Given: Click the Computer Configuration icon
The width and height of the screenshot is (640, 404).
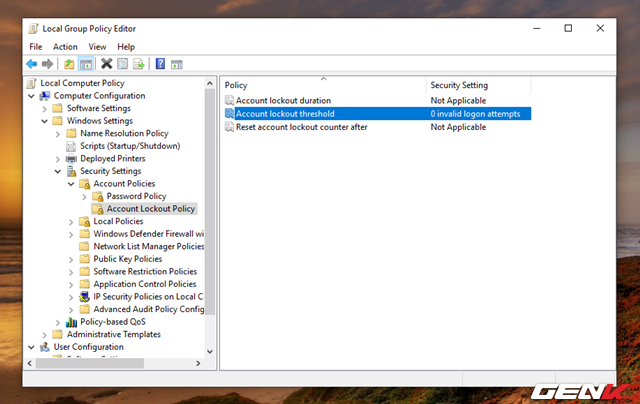Looking at the screenshot, I should point(45,96).
